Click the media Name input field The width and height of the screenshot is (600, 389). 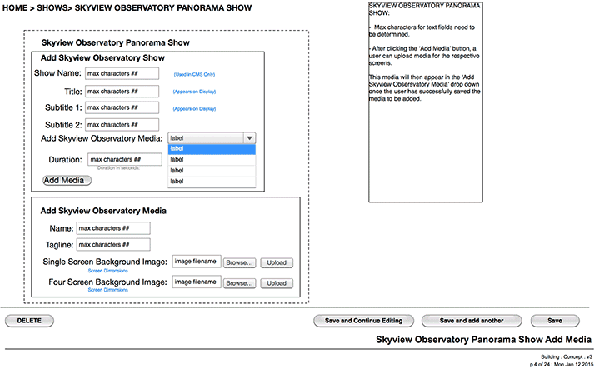113,228
